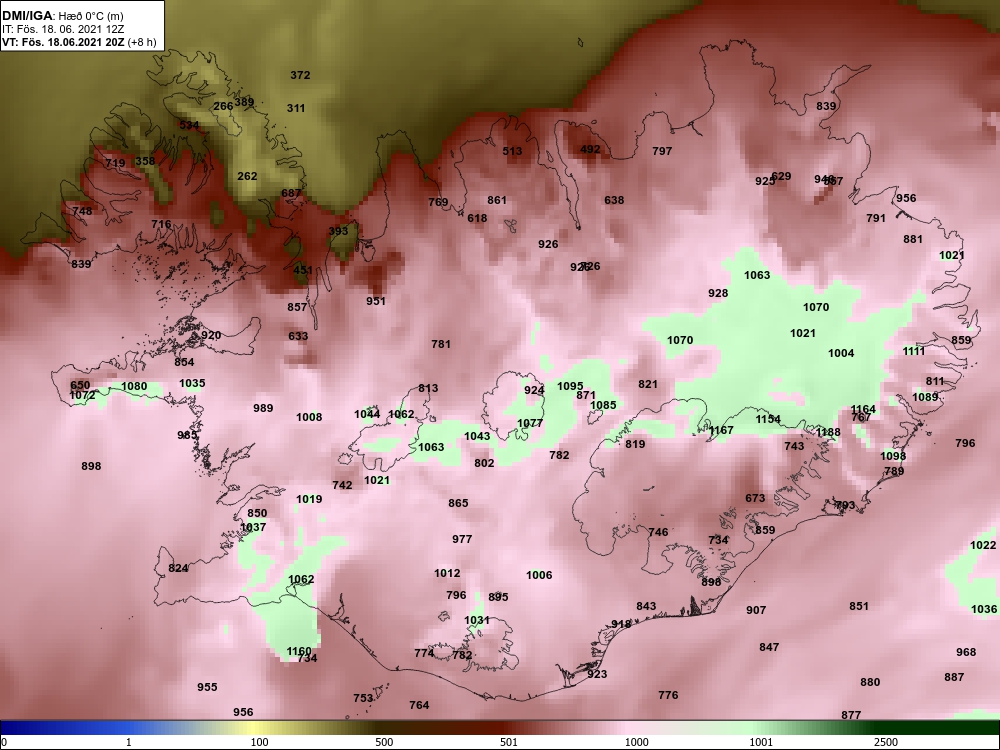Select the 968 value label
This screenshot has width=1000, height=750.
(966, 652)
